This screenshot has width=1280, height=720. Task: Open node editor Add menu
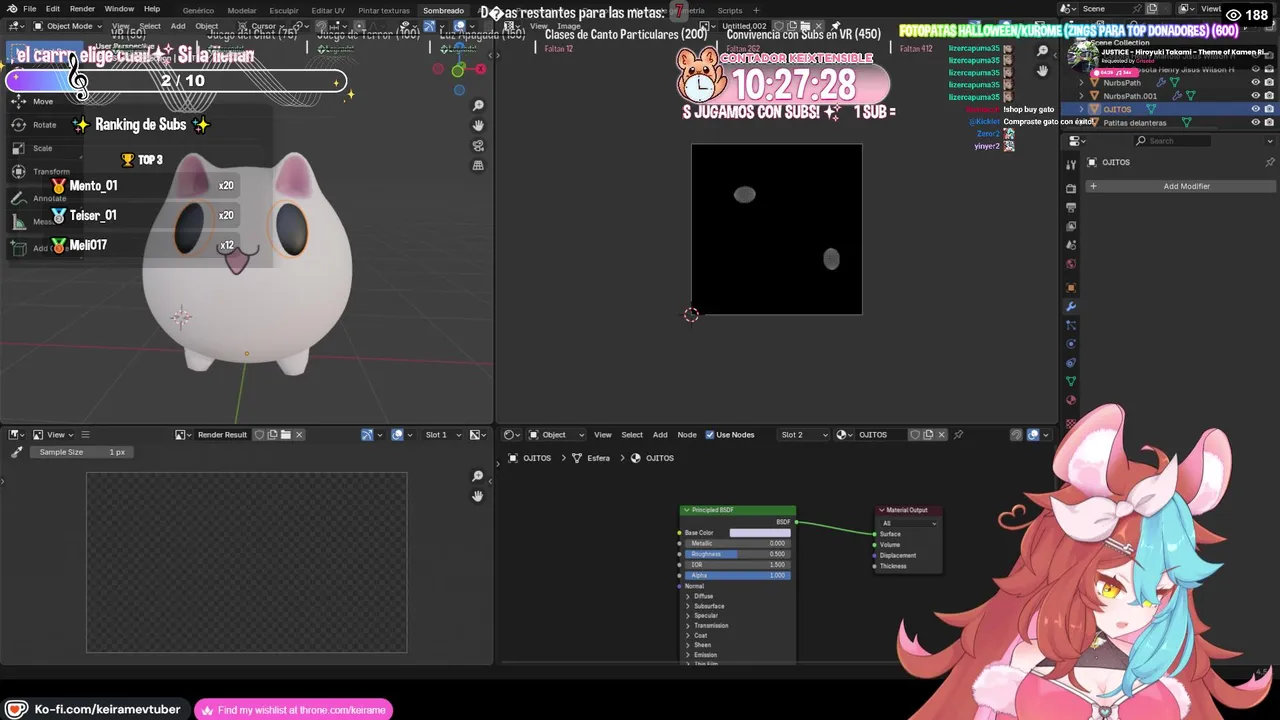pyautogui.click(x=660, y=435)
